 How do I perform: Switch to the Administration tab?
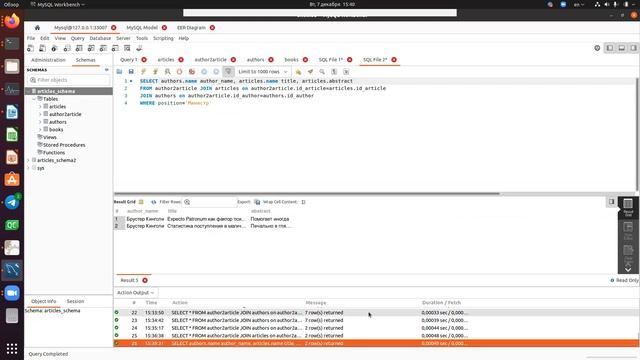click(48, 60)
